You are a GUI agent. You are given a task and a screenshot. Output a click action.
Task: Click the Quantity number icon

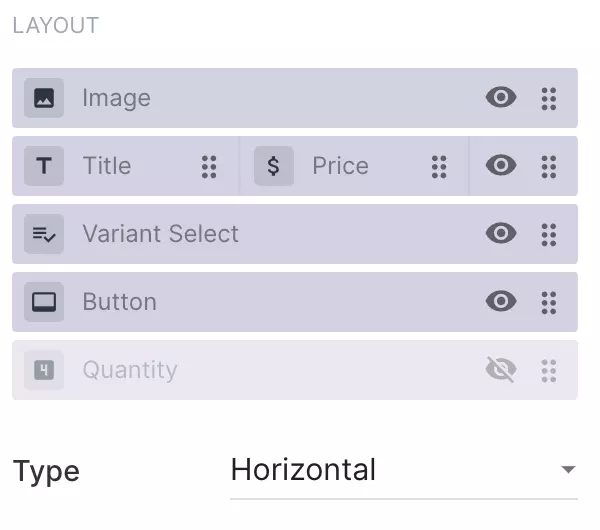click(x=44, y=370)
